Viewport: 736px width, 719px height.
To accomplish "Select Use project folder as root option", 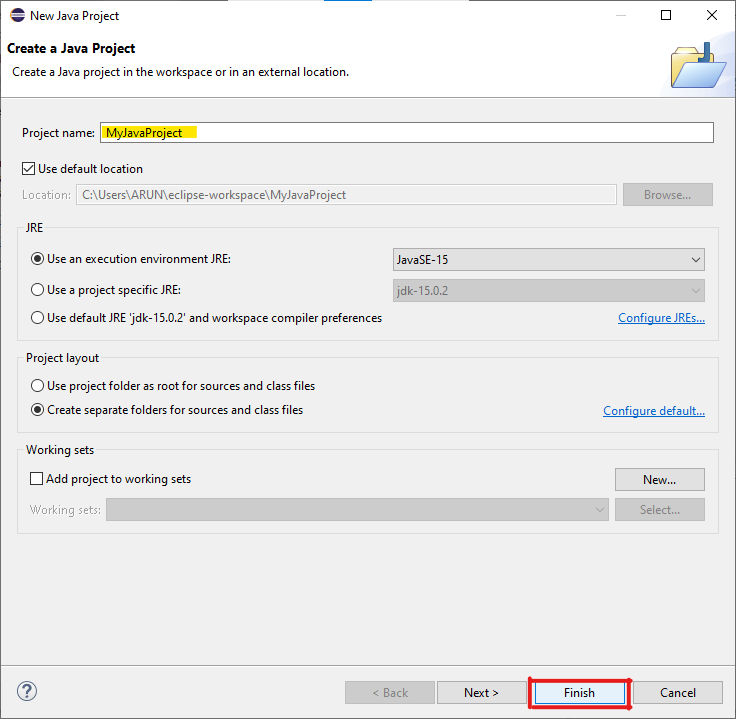I will point(38,385).
